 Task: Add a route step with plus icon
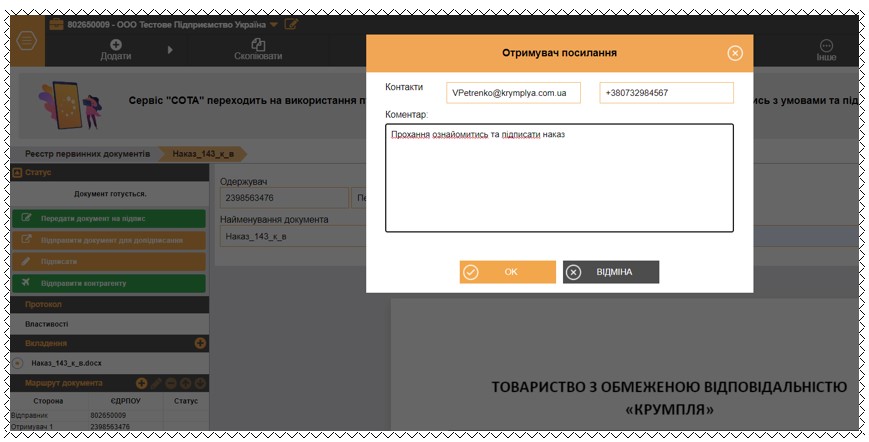141,383
